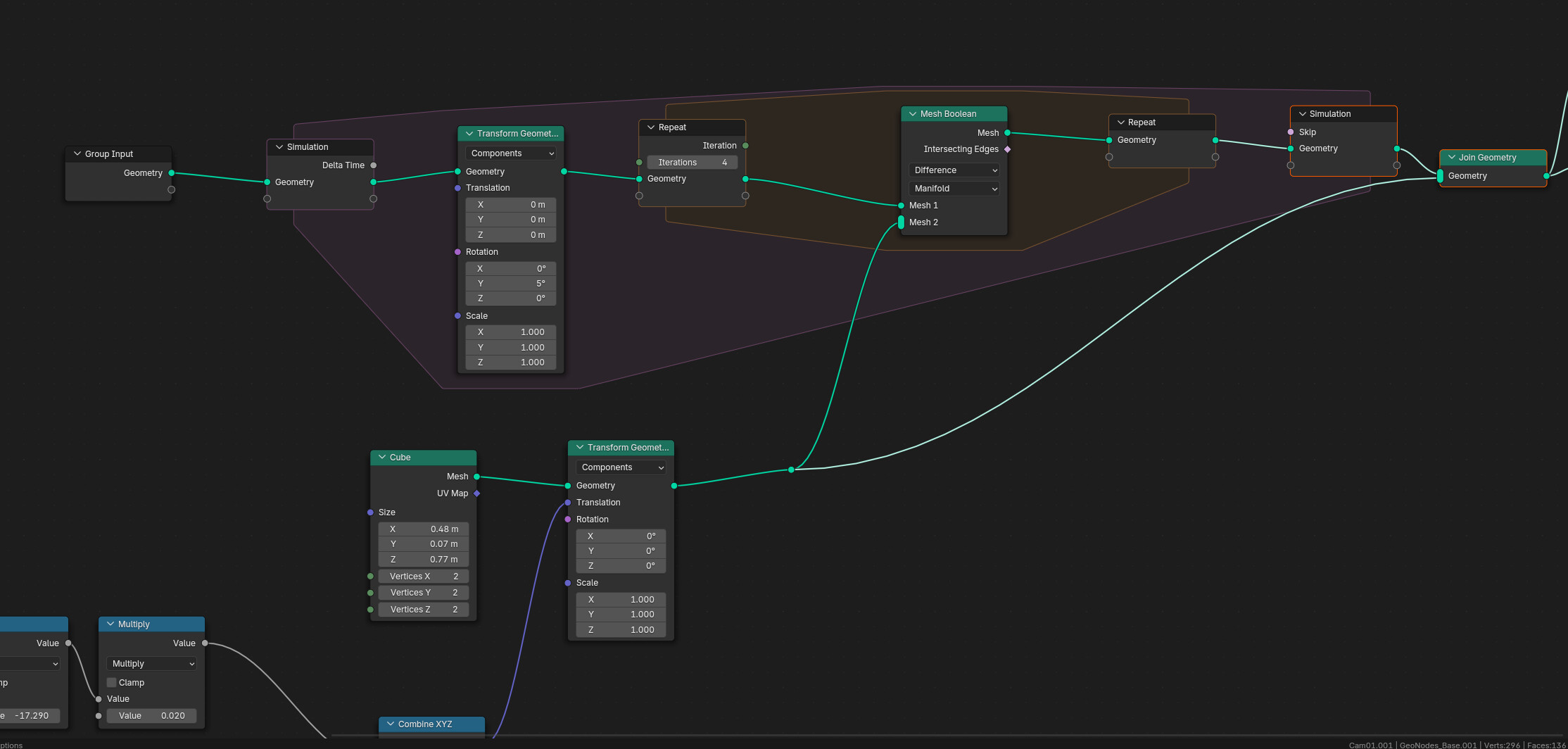Screen dimensions: 1568x749
Task: Collapse the Mesh Boolean node
Action: tap(913, 114)
